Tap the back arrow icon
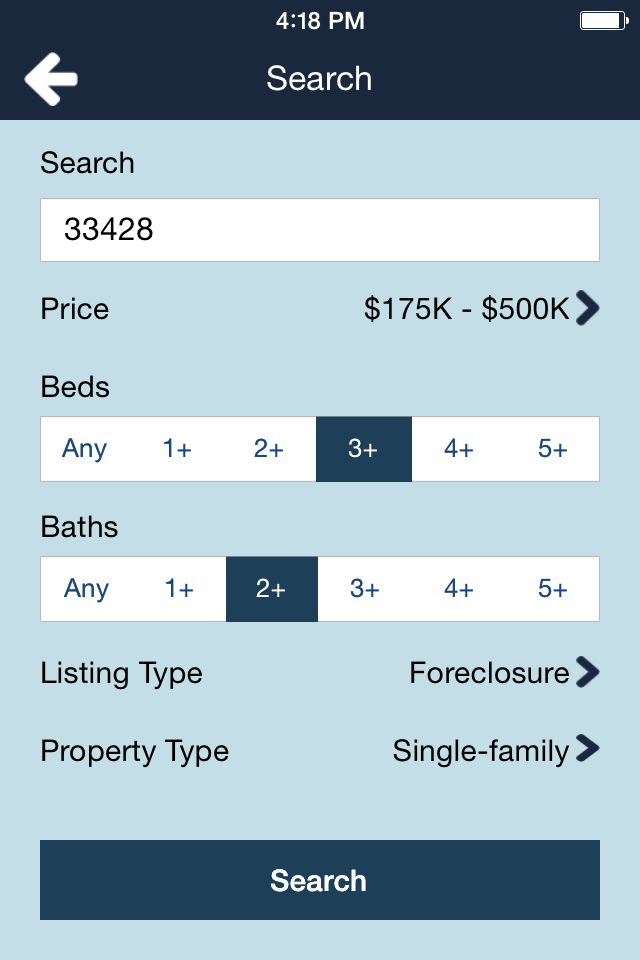This screenshot has width=640, height=960. tap(51, 79)
